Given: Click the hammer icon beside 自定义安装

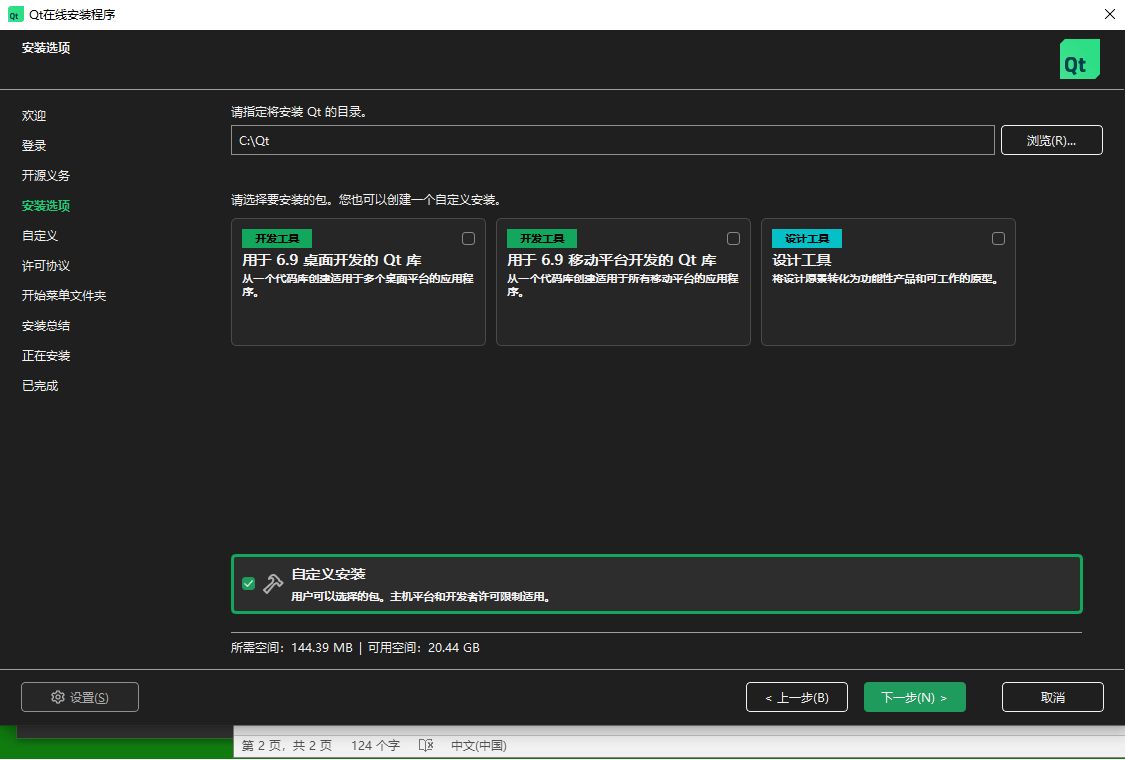Looking at the screenshot, I should coord(273,583).
